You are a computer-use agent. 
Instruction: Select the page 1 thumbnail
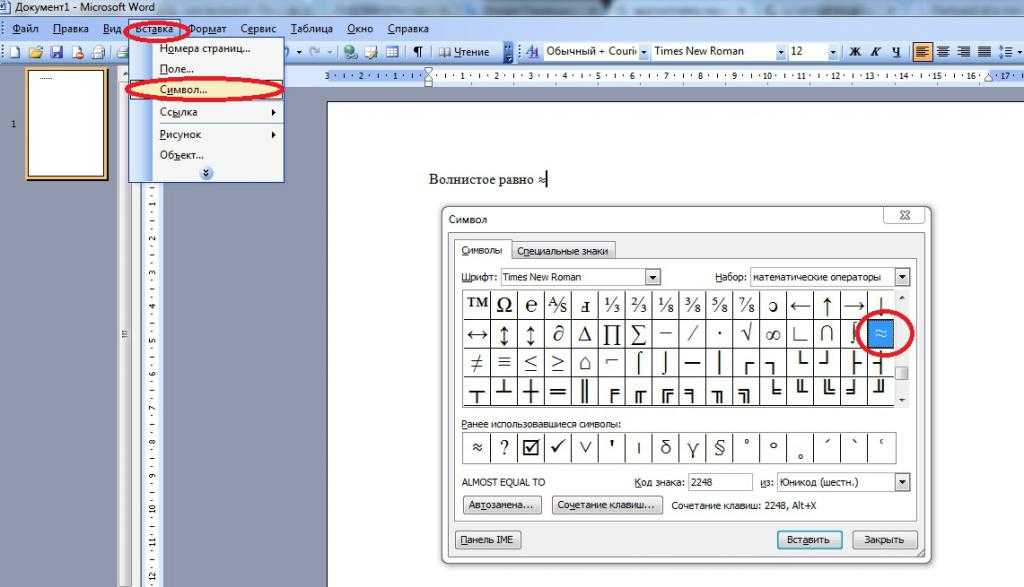coord(67,124)
